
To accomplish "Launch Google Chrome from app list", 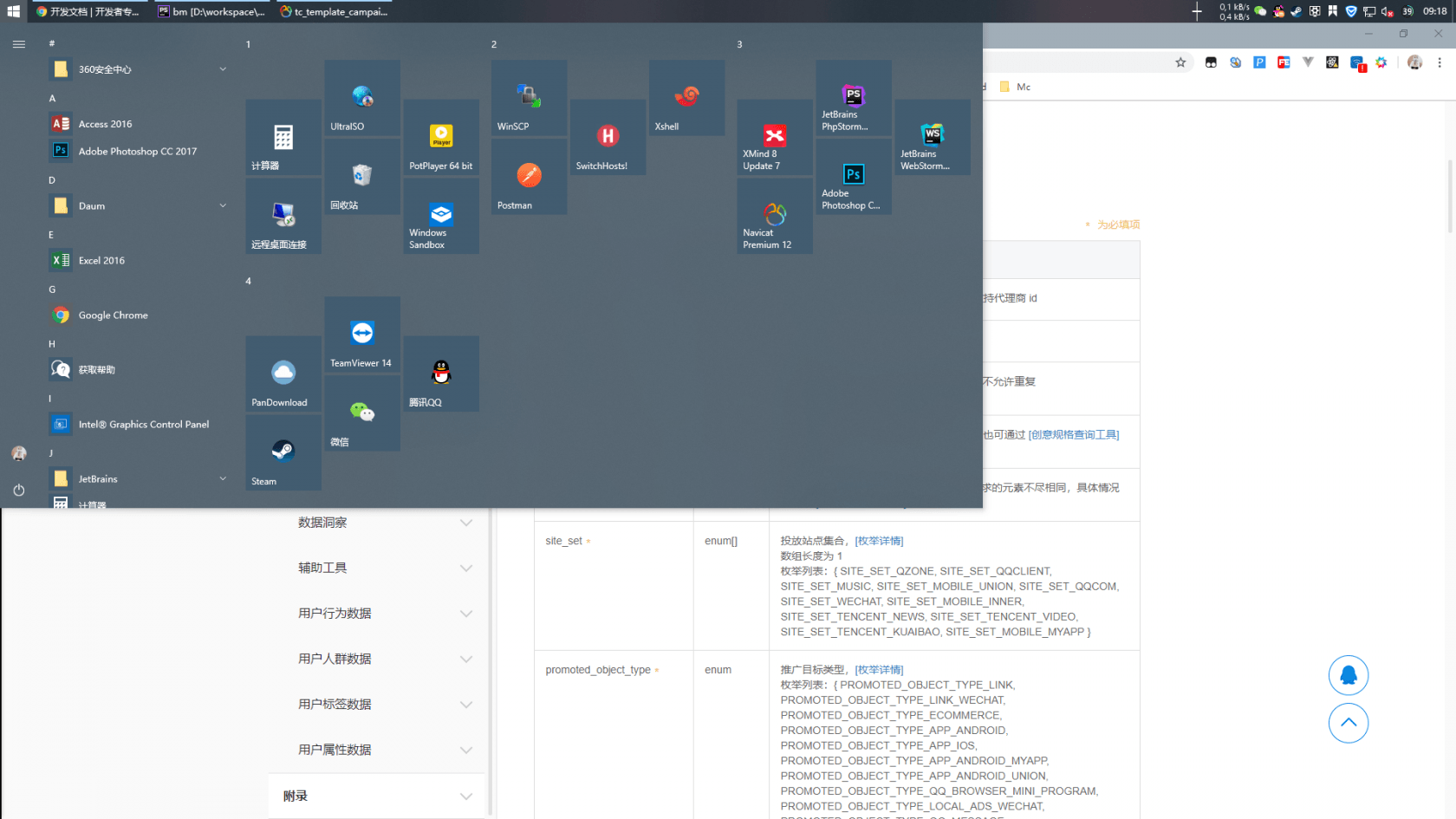I will [x=139, y=315].
